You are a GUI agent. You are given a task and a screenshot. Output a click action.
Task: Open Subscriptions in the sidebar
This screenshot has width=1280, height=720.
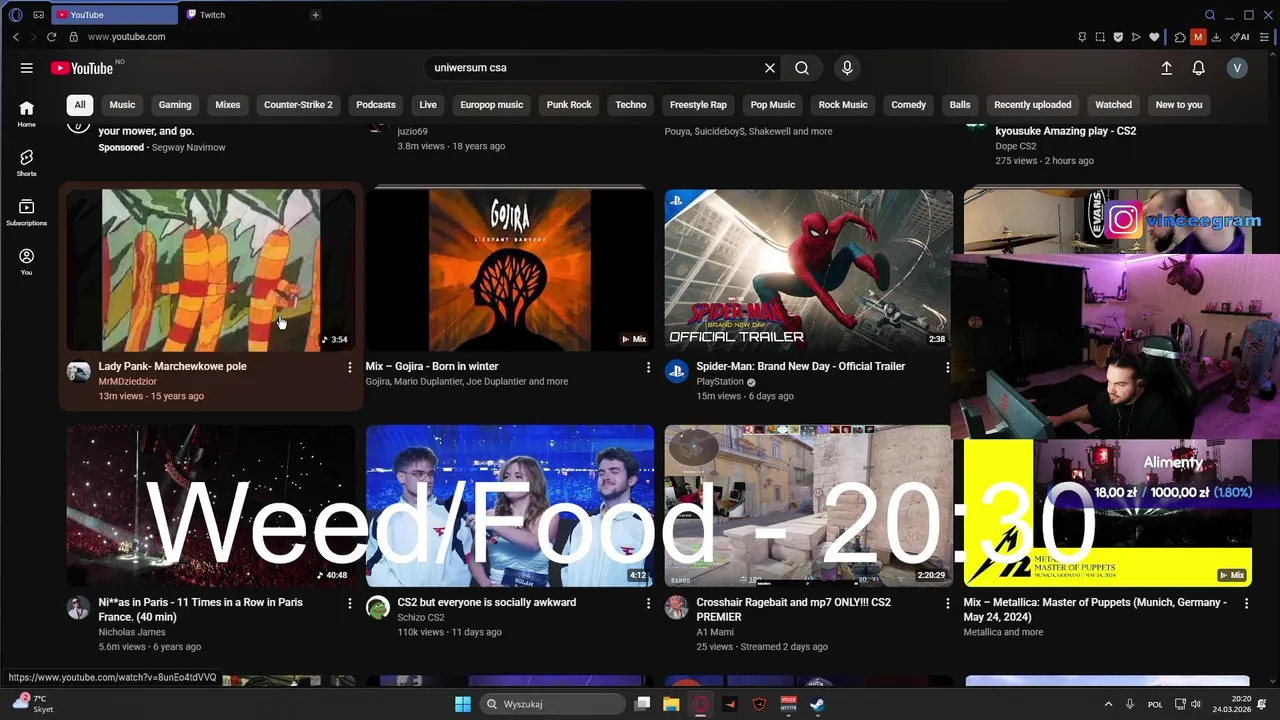coord(27,212)
